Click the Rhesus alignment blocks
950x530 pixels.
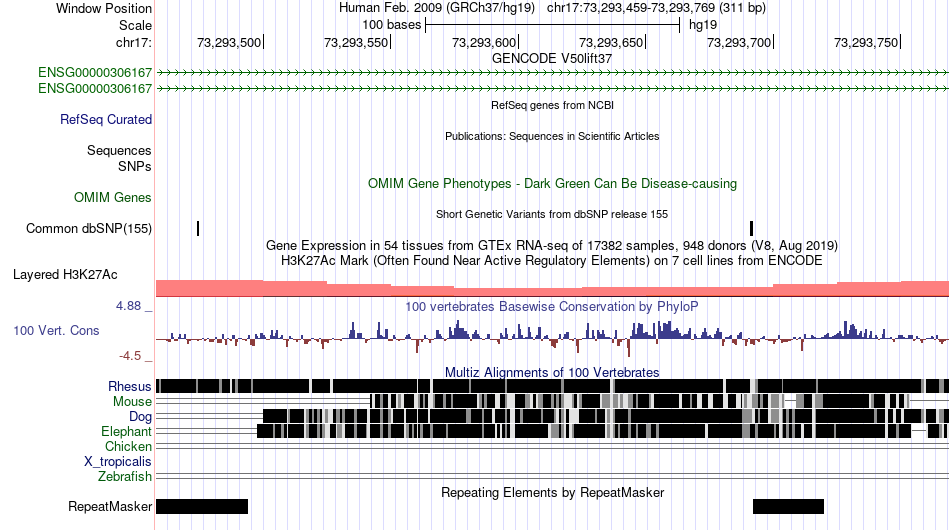pyautogui.click(x=553, y=386)
